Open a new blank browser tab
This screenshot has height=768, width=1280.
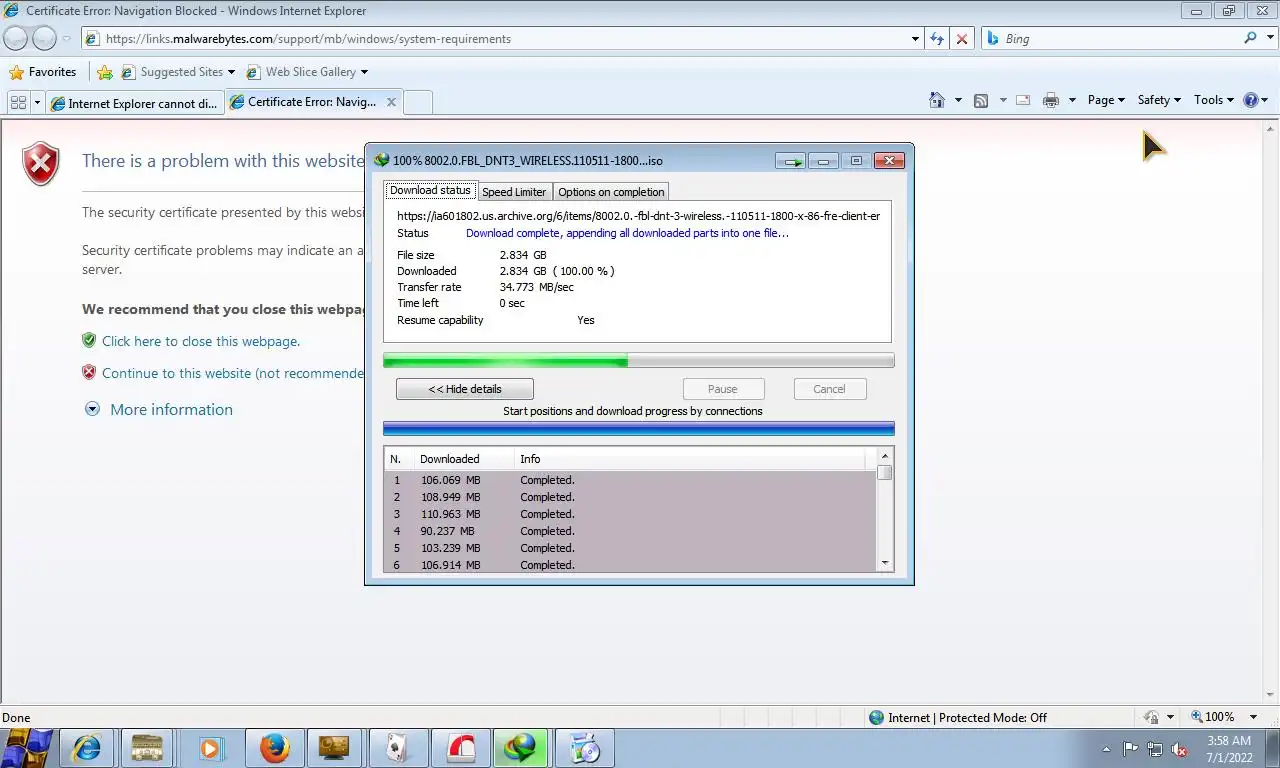418,102
